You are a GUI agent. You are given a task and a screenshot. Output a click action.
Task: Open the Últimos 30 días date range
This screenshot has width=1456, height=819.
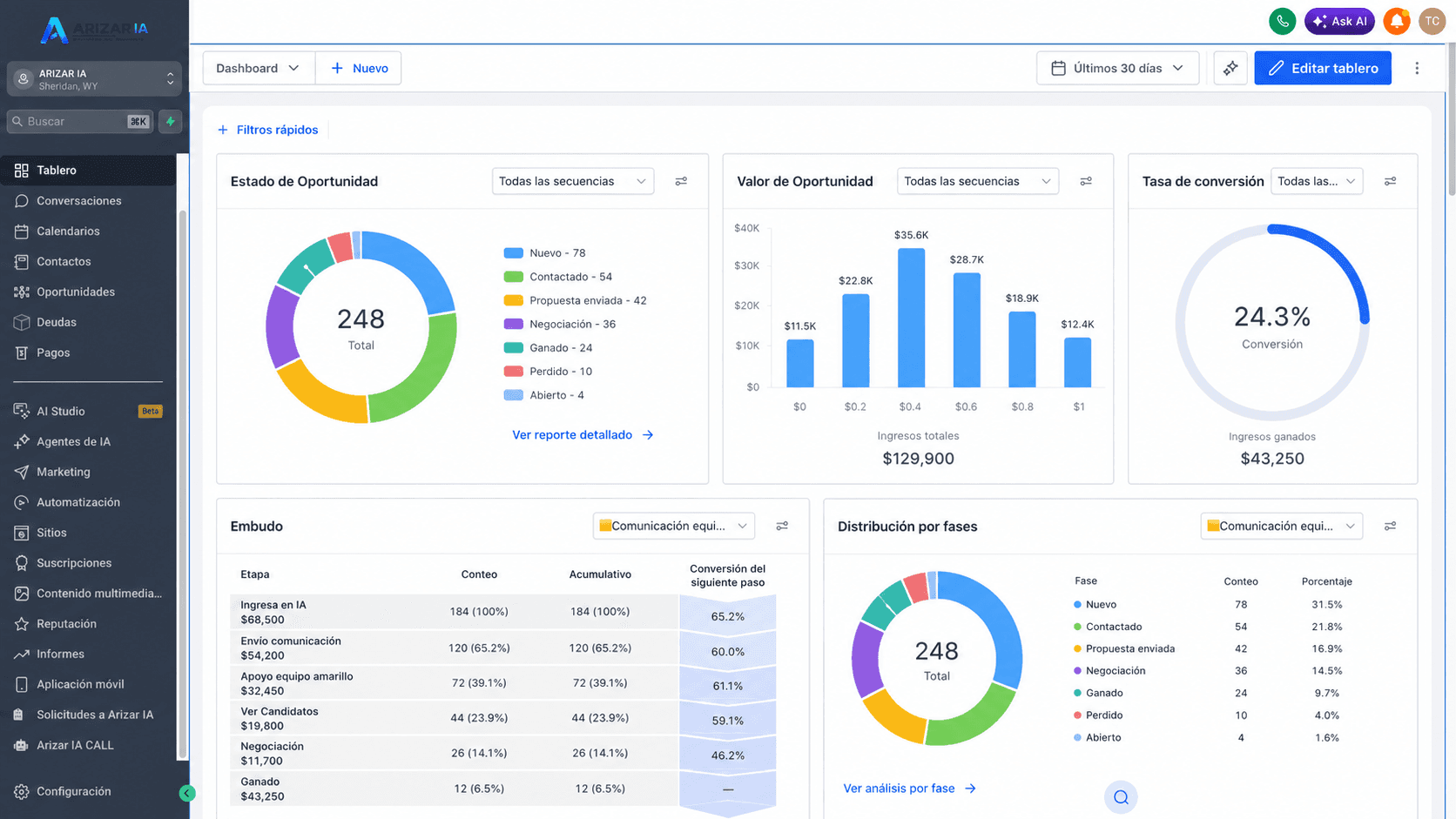click(x=1117, y=68)
